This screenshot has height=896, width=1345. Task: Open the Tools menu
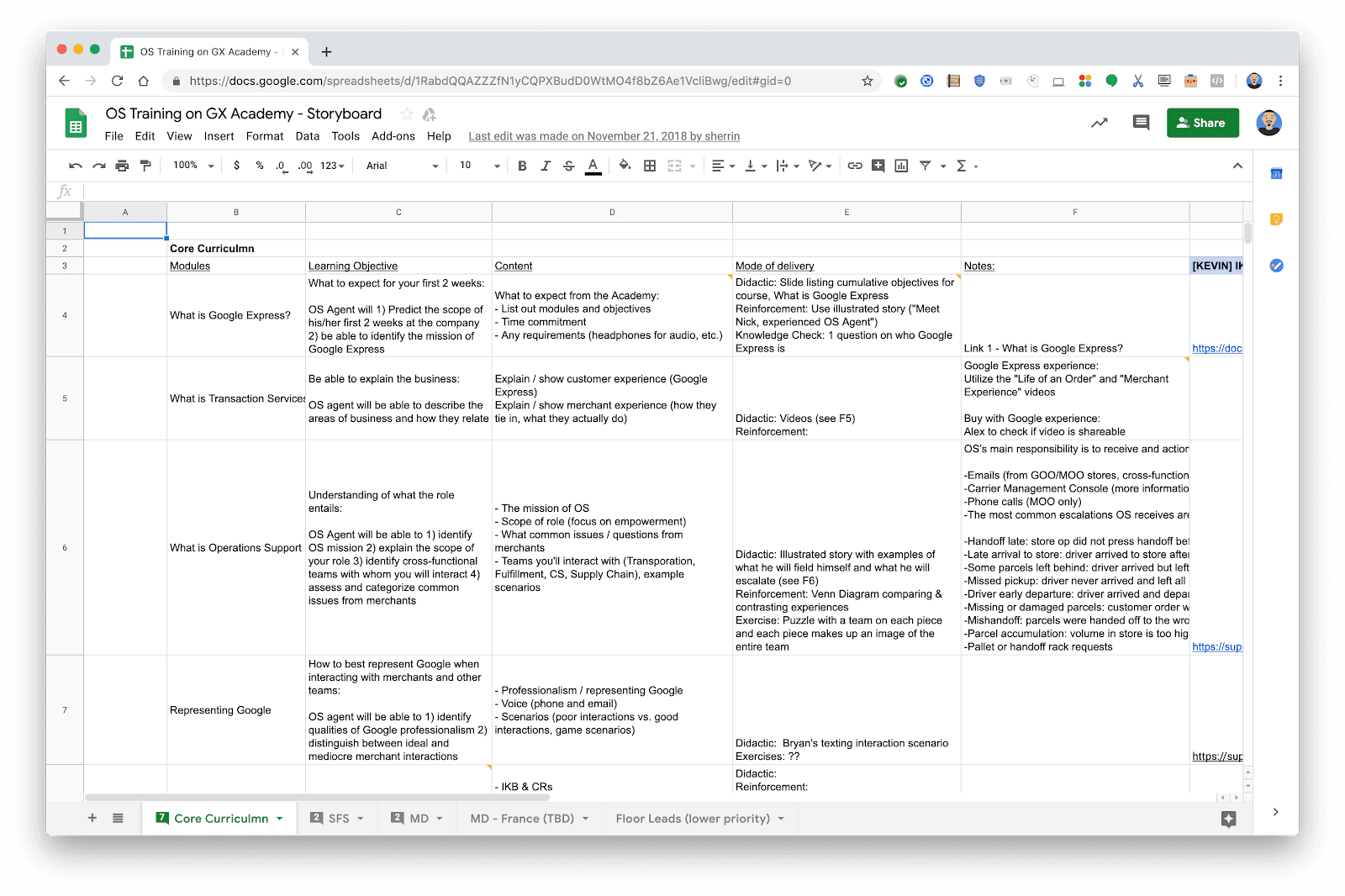pos(345,136)
